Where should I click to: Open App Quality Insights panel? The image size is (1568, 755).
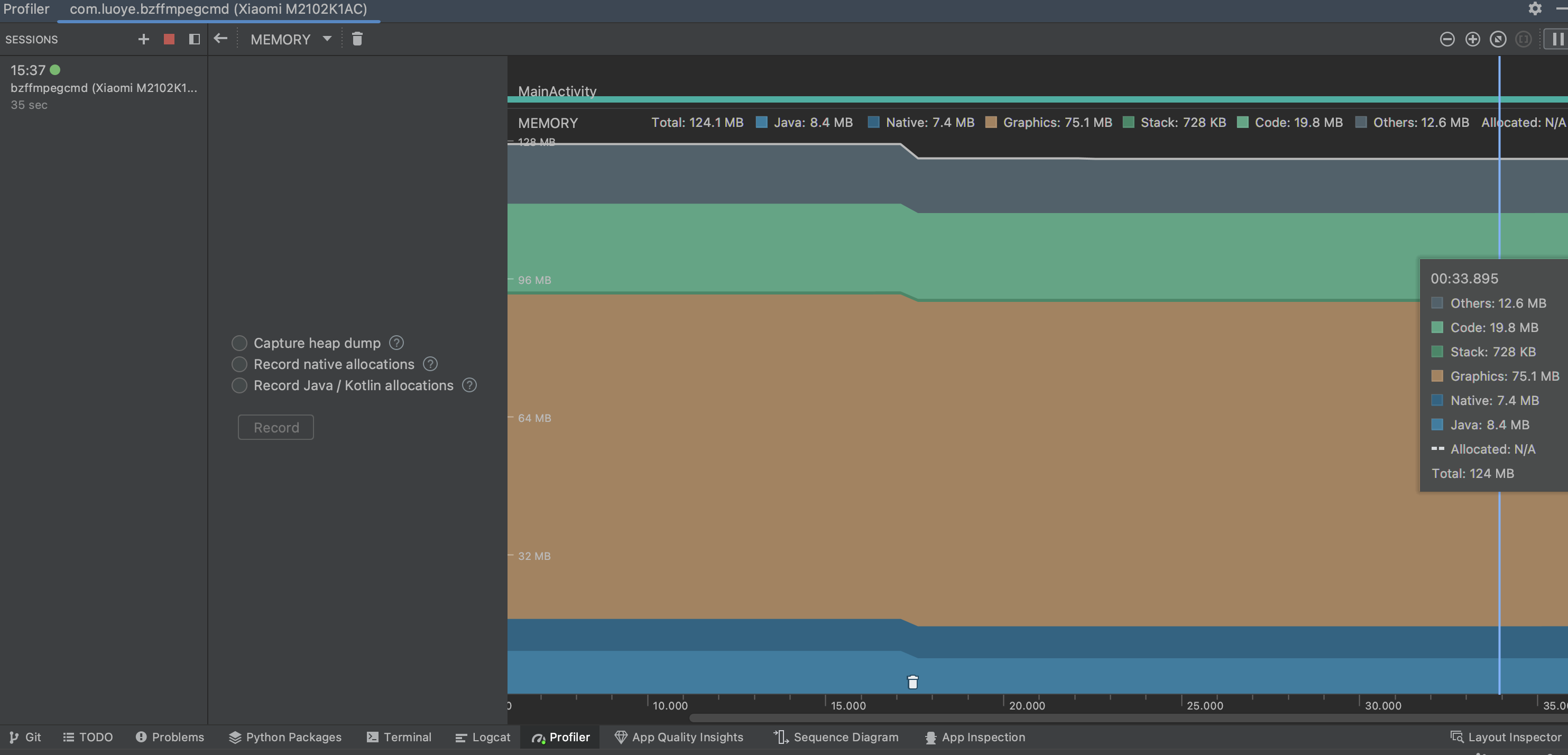point(679,737)
